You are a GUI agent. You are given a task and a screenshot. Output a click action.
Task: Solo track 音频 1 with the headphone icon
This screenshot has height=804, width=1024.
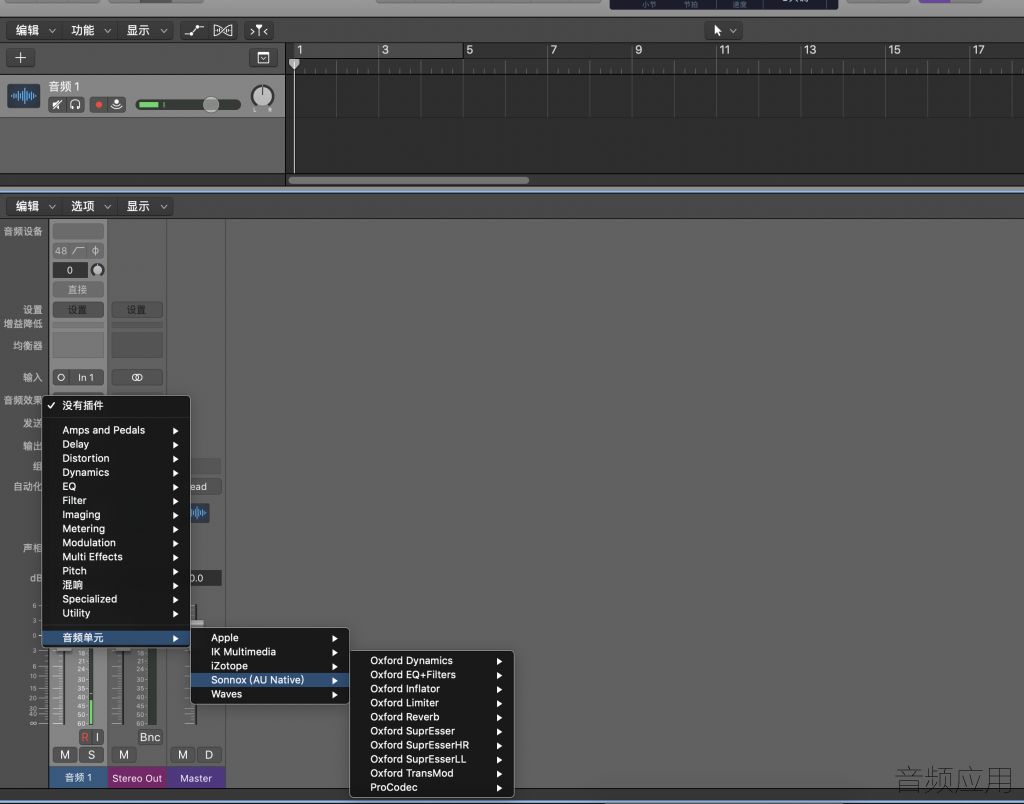point(75,105)
